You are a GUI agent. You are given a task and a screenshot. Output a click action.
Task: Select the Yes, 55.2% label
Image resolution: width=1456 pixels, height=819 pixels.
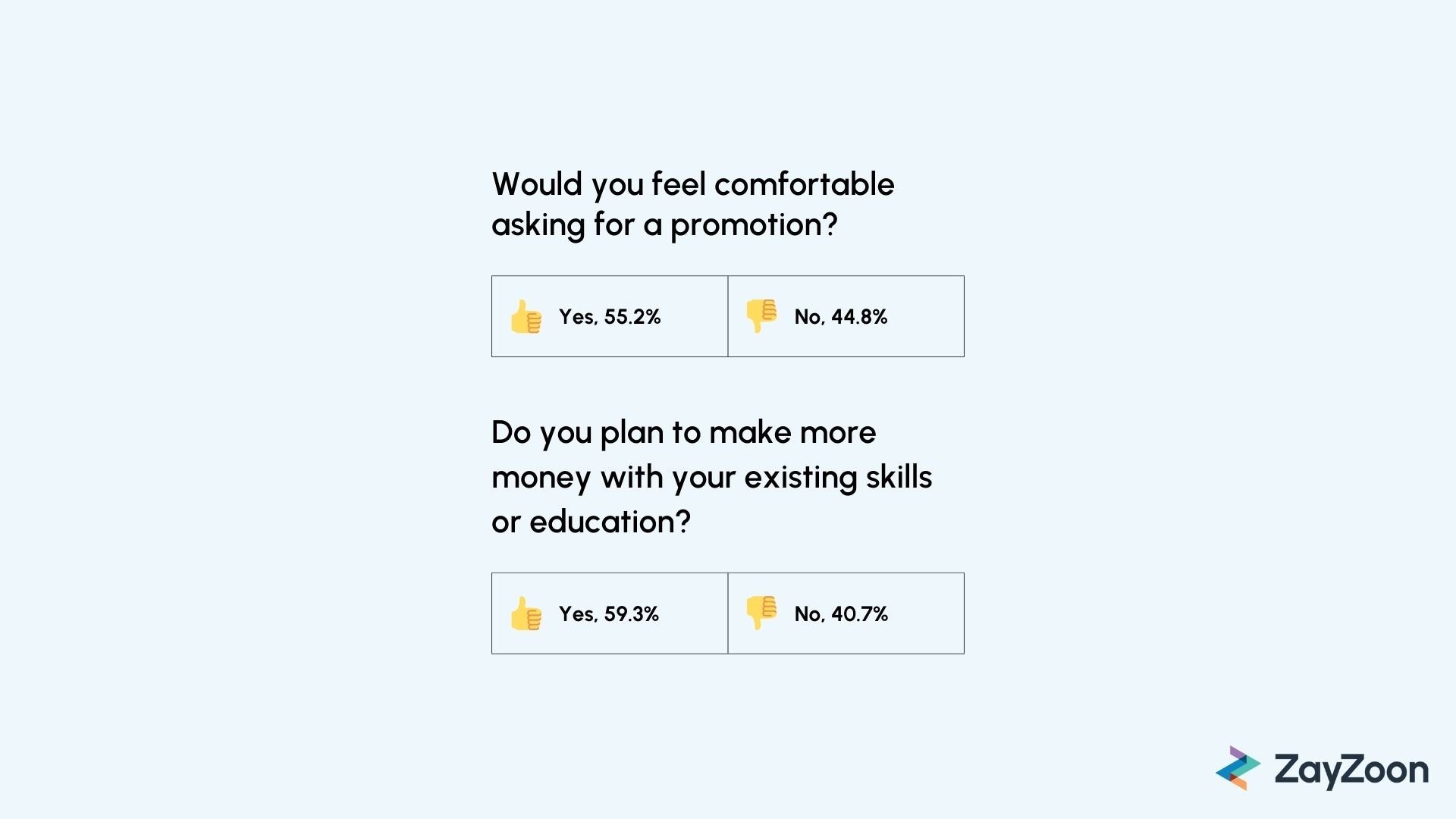click(x=610, y=317)
